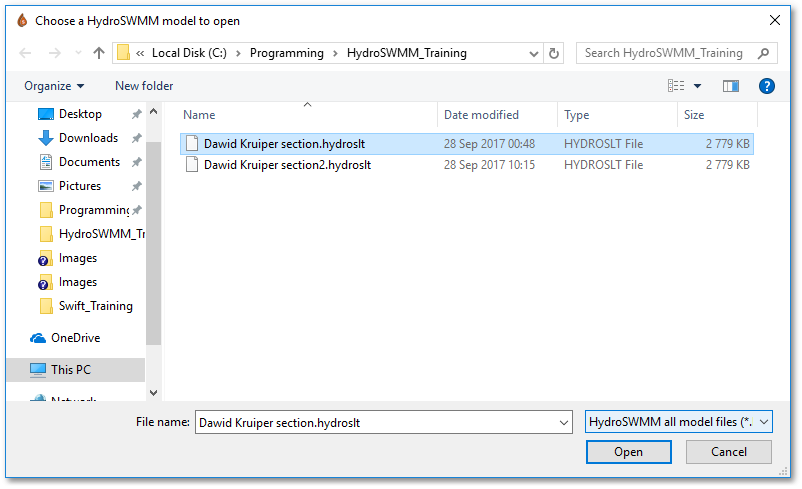Click file icon of Dawid Kruiper section2.hydroslt

tap(192, 165)
